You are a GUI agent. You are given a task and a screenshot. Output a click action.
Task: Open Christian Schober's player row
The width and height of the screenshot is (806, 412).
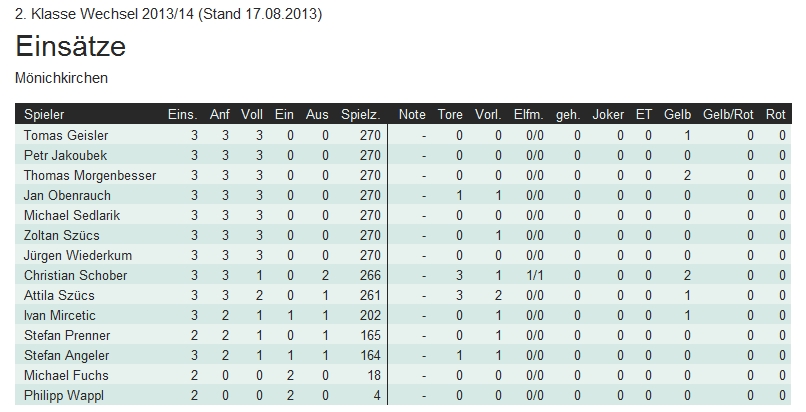73,275
